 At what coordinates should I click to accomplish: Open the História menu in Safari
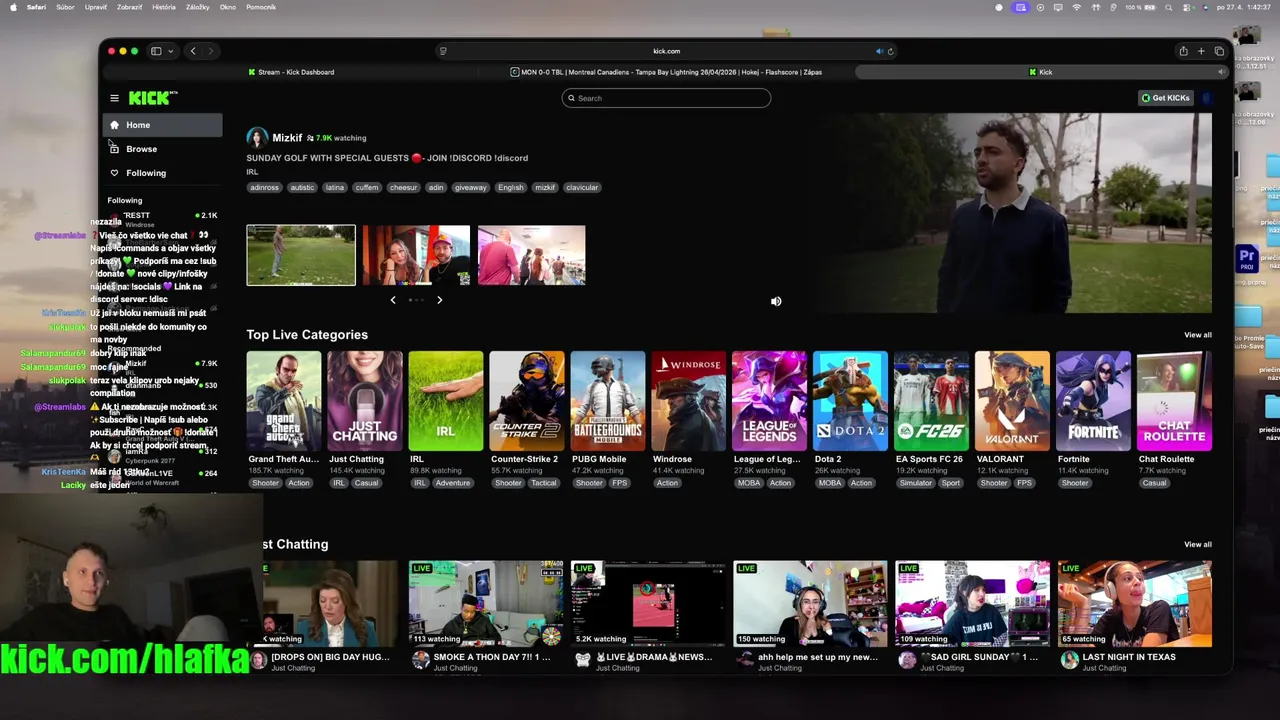163,7
